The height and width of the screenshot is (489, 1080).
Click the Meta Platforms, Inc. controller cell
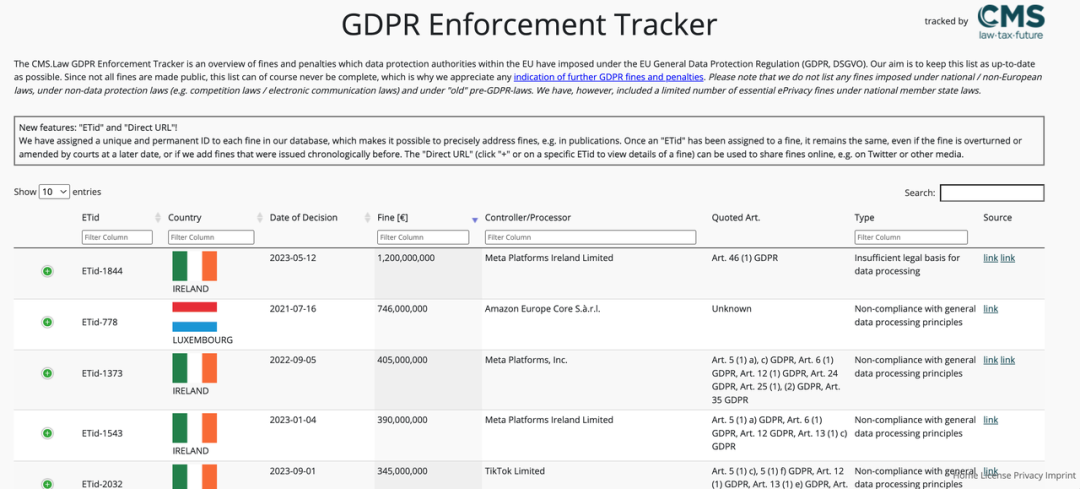(x=526, y=360)
